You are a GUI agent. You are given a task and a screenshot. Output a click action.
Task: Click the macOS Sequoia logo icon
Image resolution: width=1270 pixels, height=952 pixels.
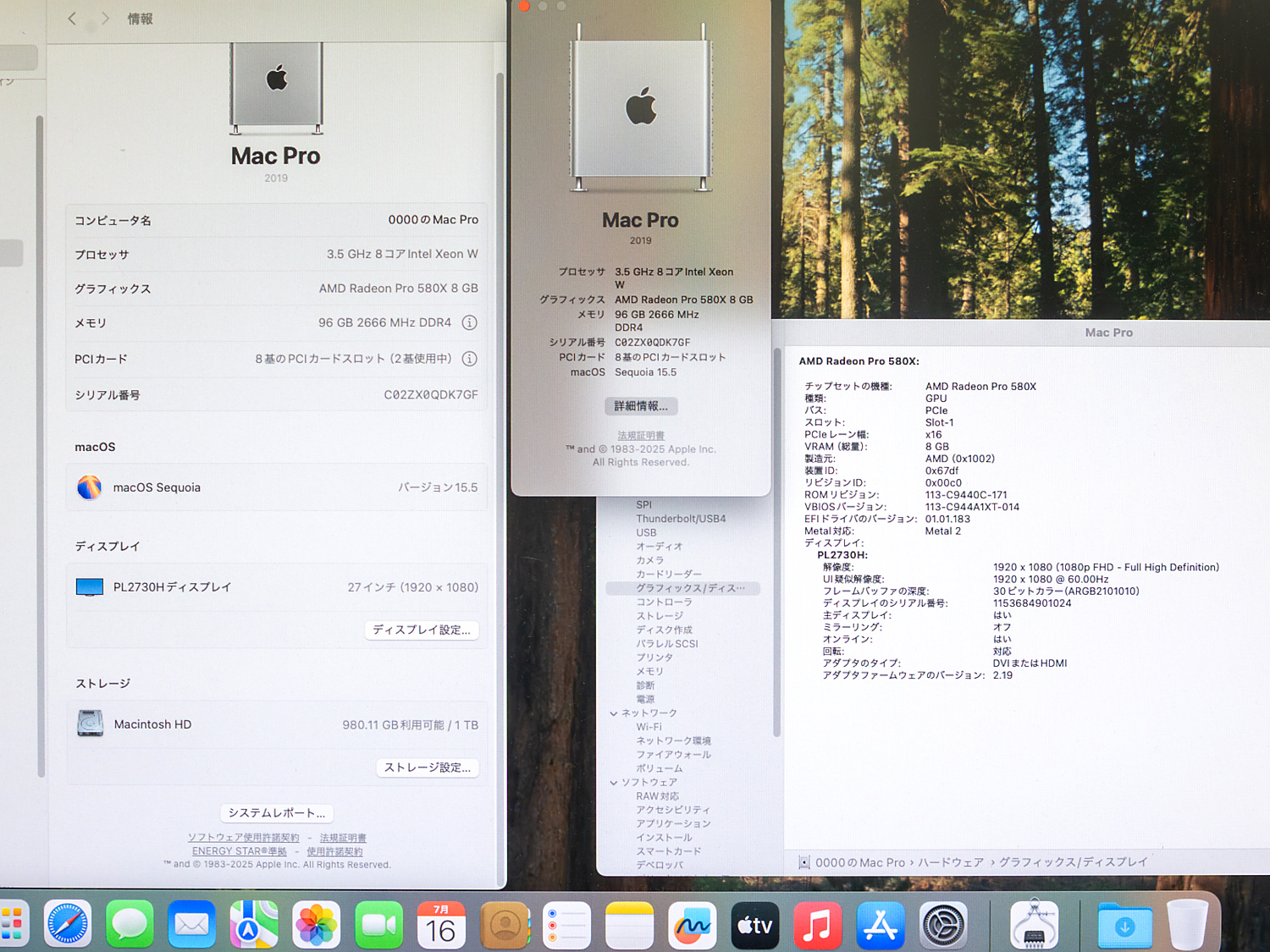coord(89,487)
